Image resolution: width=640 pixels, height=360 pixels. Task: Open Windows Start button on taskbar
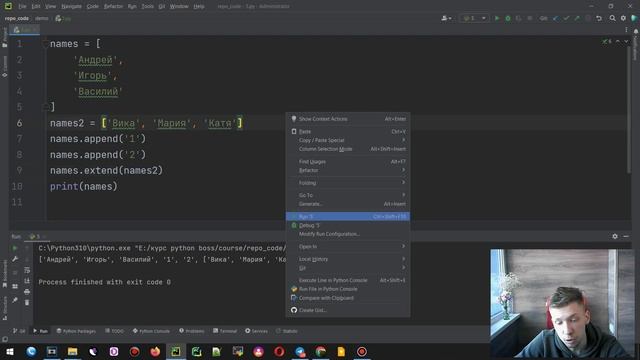tap(10, 351)
